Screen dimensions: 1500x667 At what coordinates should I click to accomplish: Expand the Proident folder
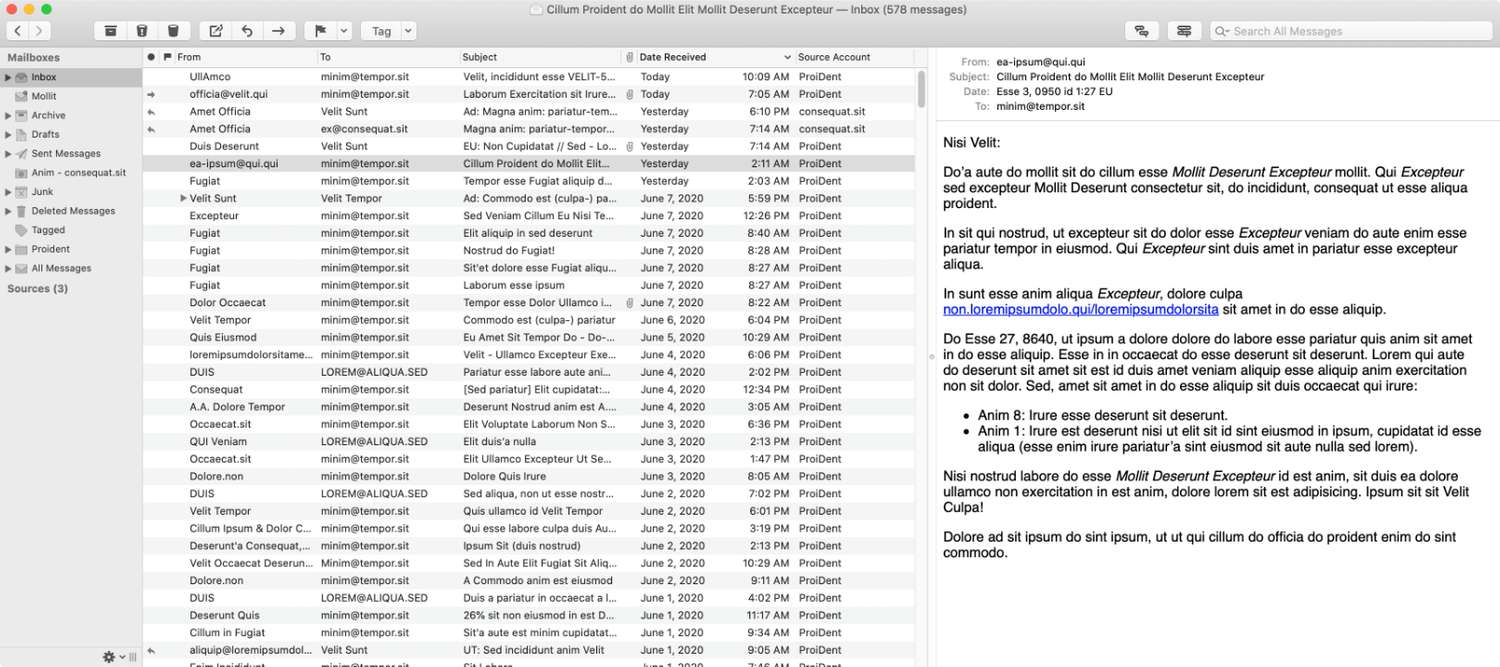click(x=8, y=249)
